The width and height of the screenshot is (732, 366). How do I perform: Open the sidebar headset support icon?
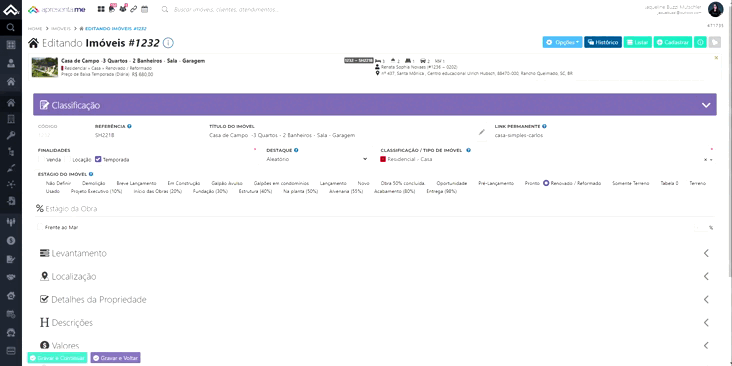tap(11, 332)
